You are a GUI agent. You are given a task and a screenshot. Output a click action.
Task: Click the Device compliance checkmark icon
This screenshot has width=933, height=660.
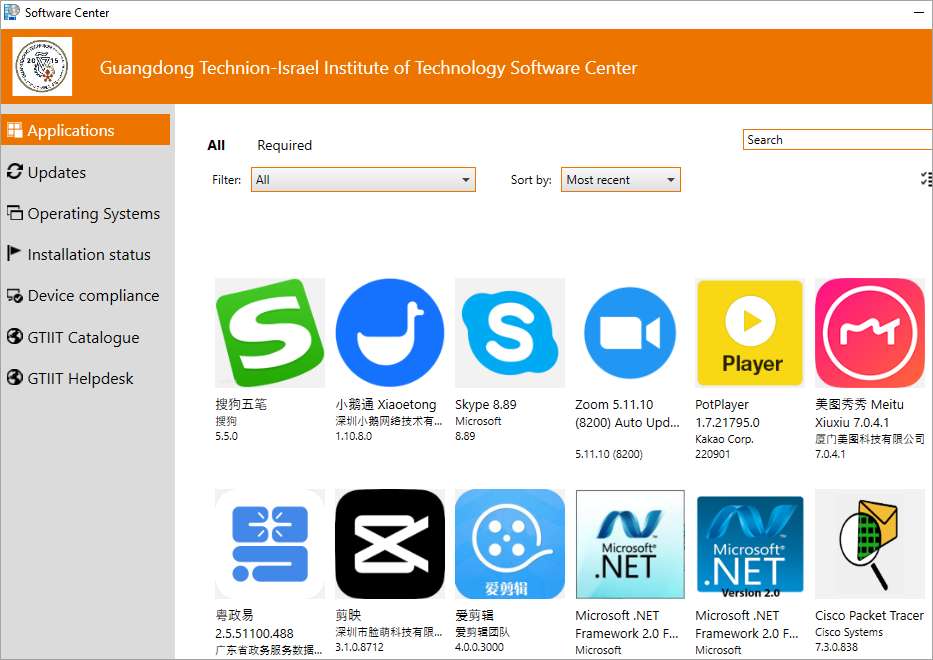[15, 295]
